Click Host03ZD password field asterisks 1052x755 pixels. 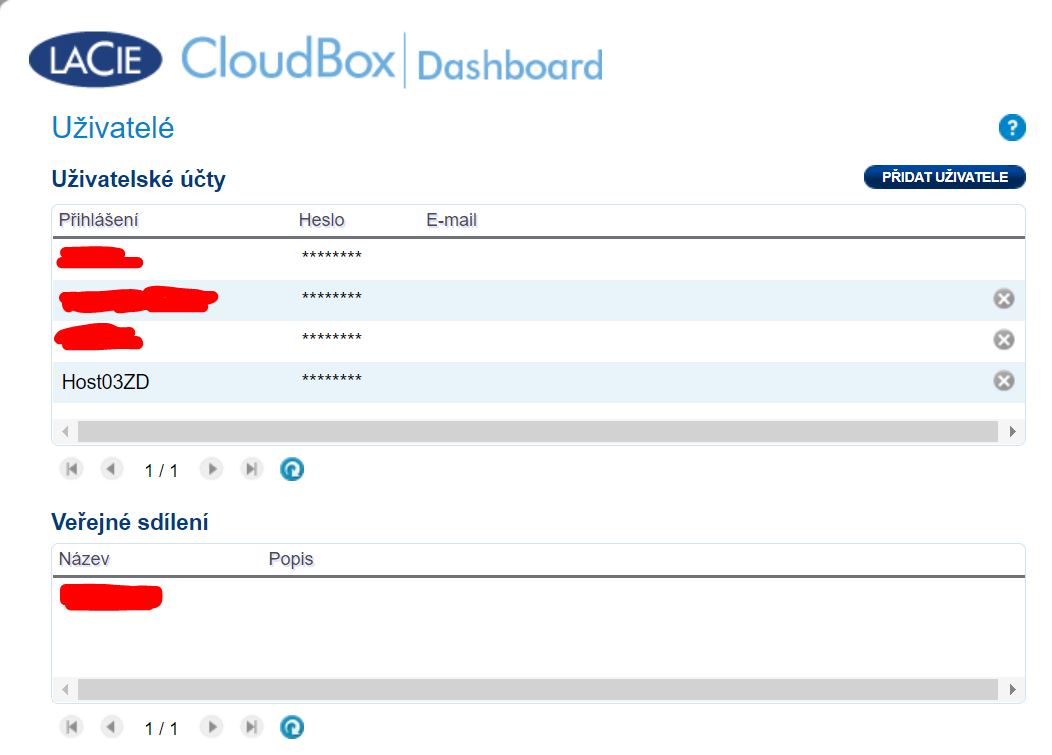click(x=331, y=381)
